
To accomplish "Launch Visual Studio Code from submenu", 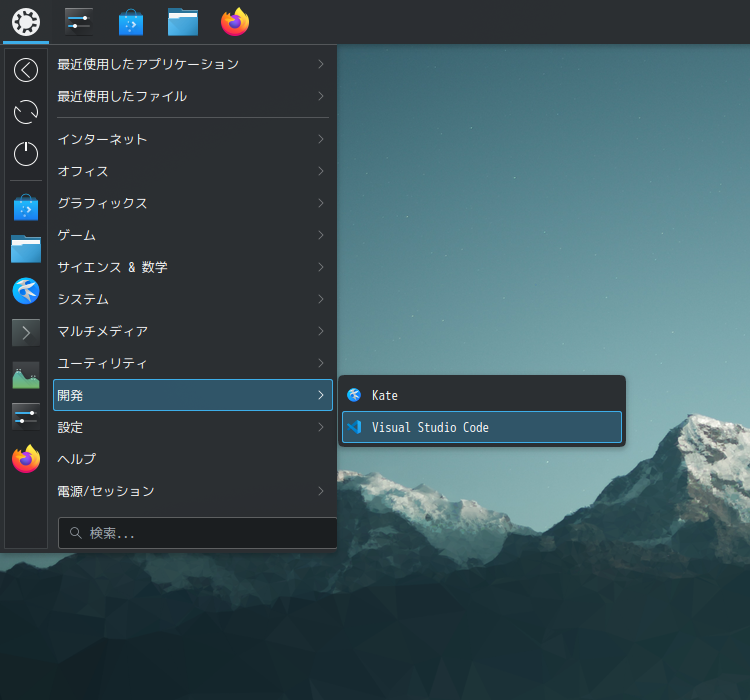I will (482, 427).
